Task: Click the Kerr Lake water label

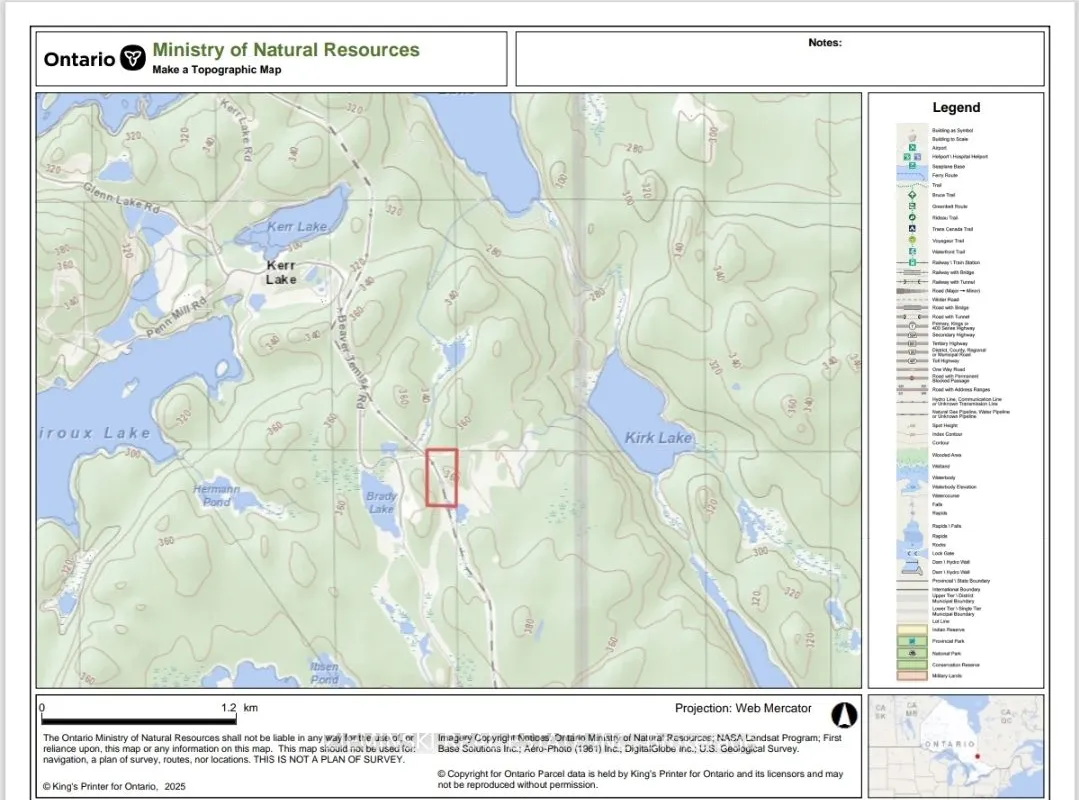Action: pos(297,227)
